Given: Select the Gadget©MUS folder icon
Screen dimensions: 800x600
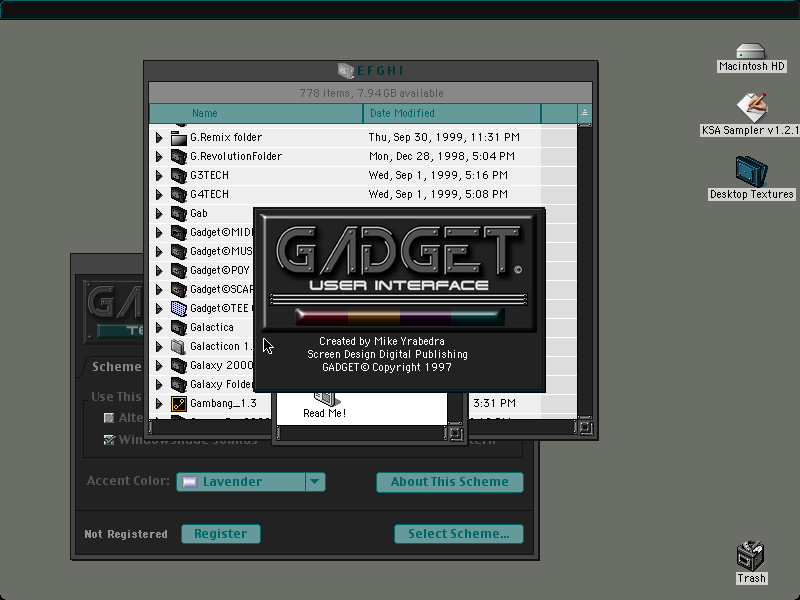Looking at the screenshot, I should pos(179,251).
